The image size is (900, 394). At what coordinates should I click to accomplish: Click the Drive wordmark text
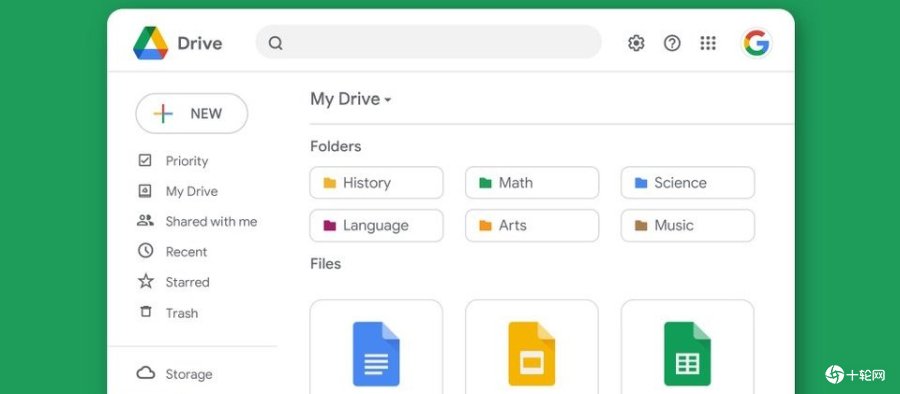pos(200,43)
